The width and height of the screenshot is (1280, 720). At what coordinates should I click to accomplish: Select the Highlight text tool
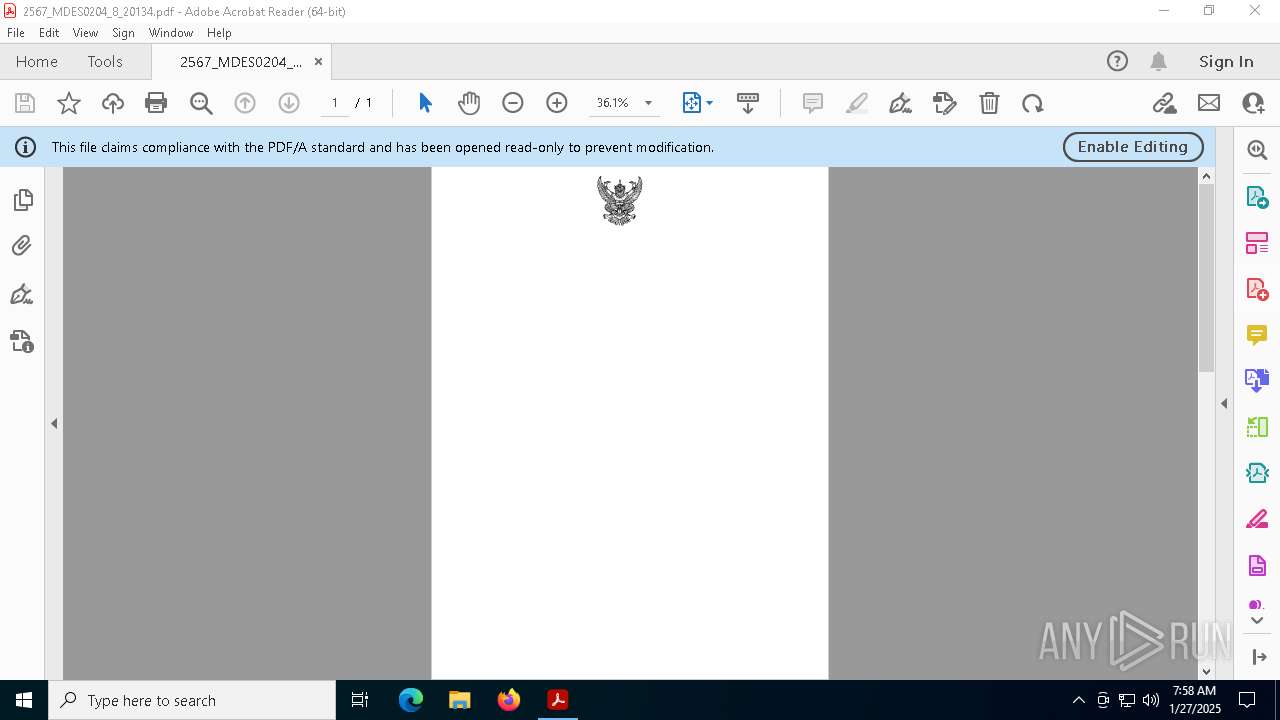(857, 103)
